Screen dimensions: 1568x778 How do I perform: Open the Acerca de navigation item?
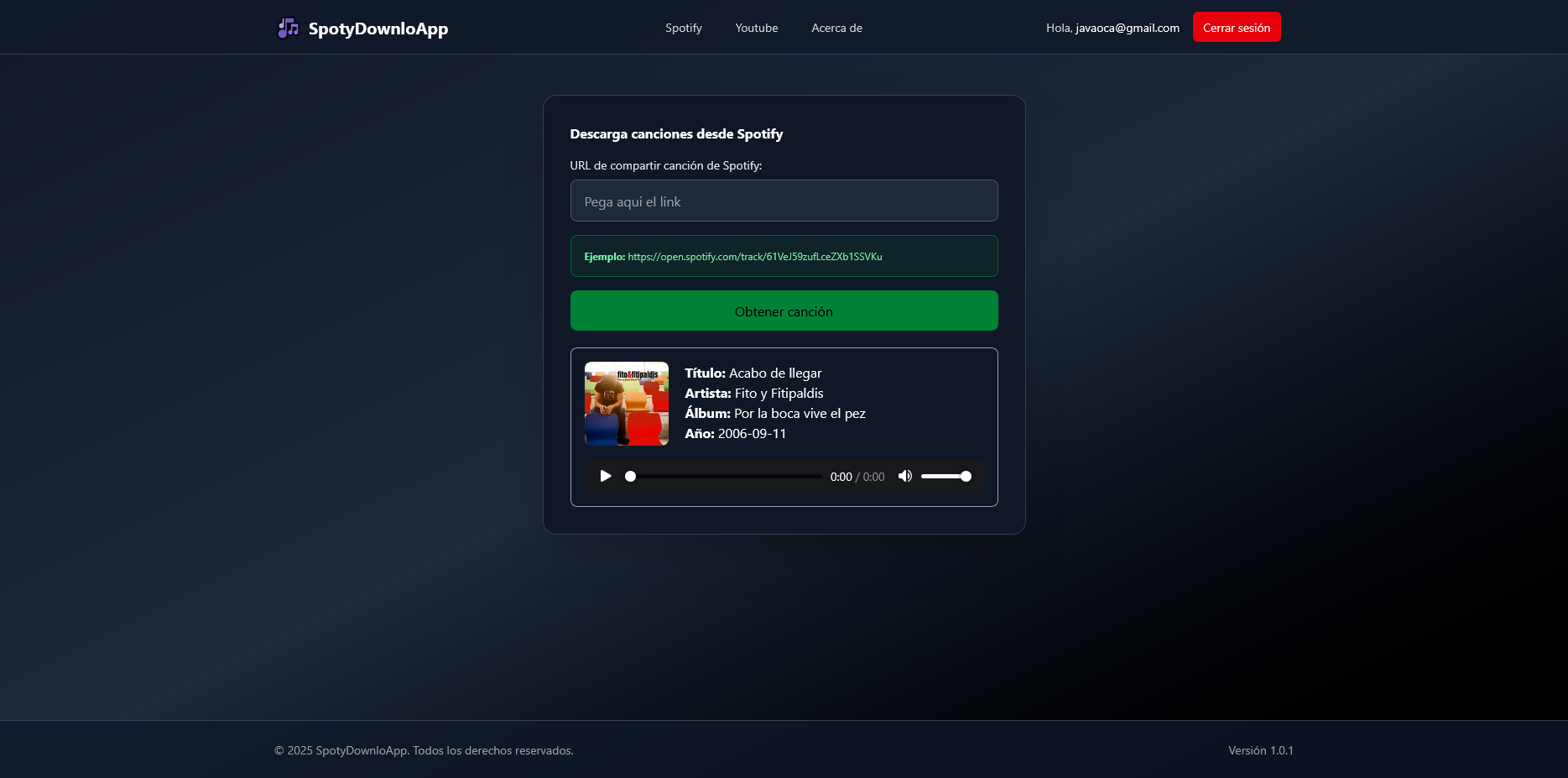coord(836,28)
